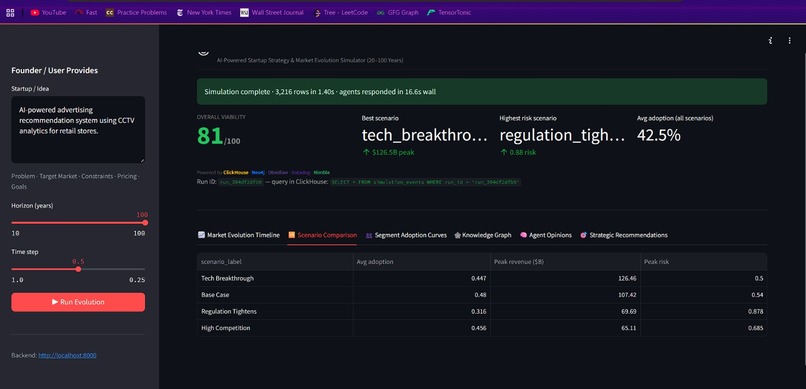Open the Wall Street Journal bookmark
This screenshot has width=806, height=389.
coord(272,12)
